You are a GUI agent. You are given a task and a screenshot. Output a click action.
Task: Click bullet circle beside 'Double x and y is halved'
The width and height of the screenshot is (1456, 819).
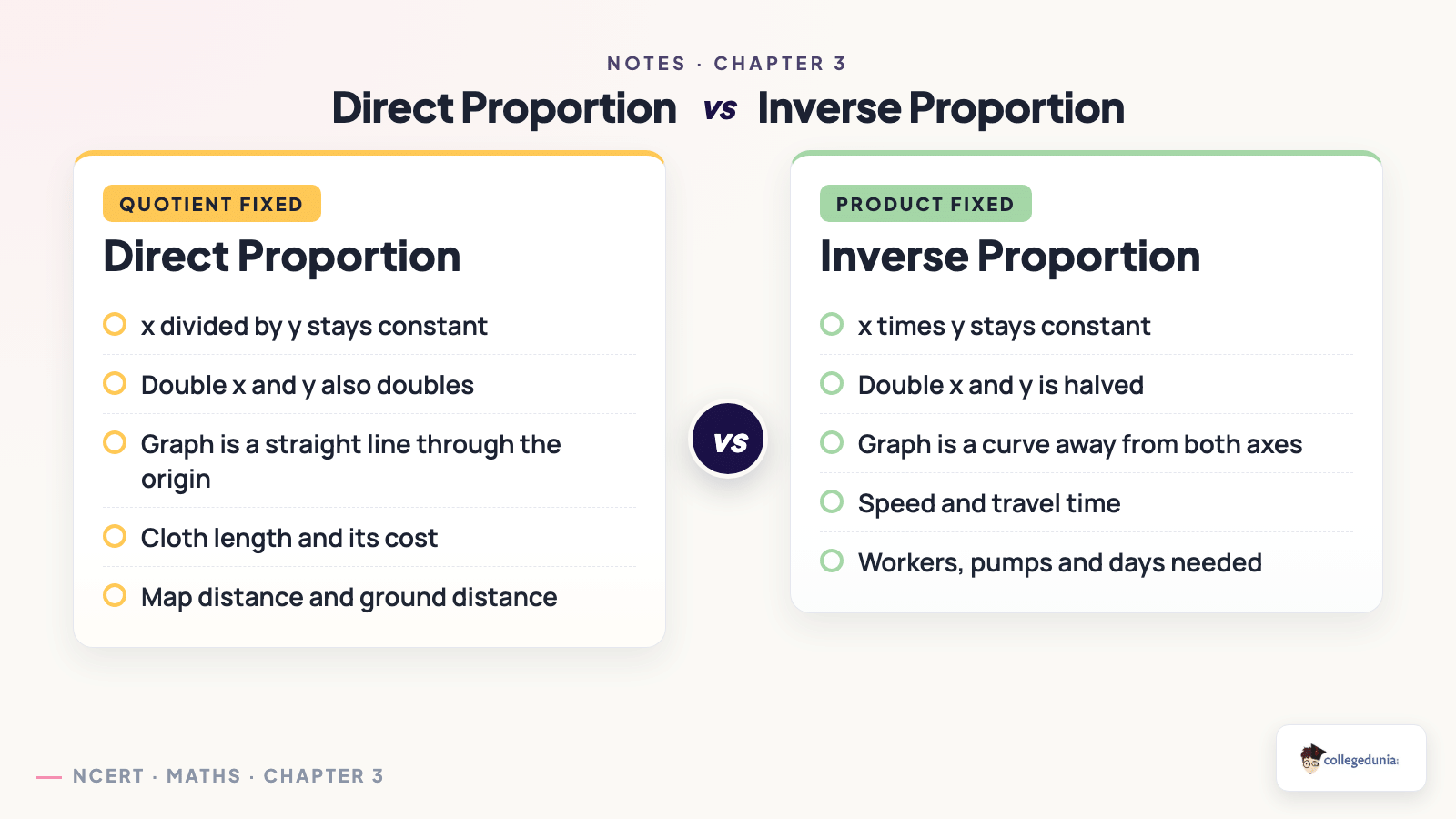pyautogui.click(x=832, y=383)
